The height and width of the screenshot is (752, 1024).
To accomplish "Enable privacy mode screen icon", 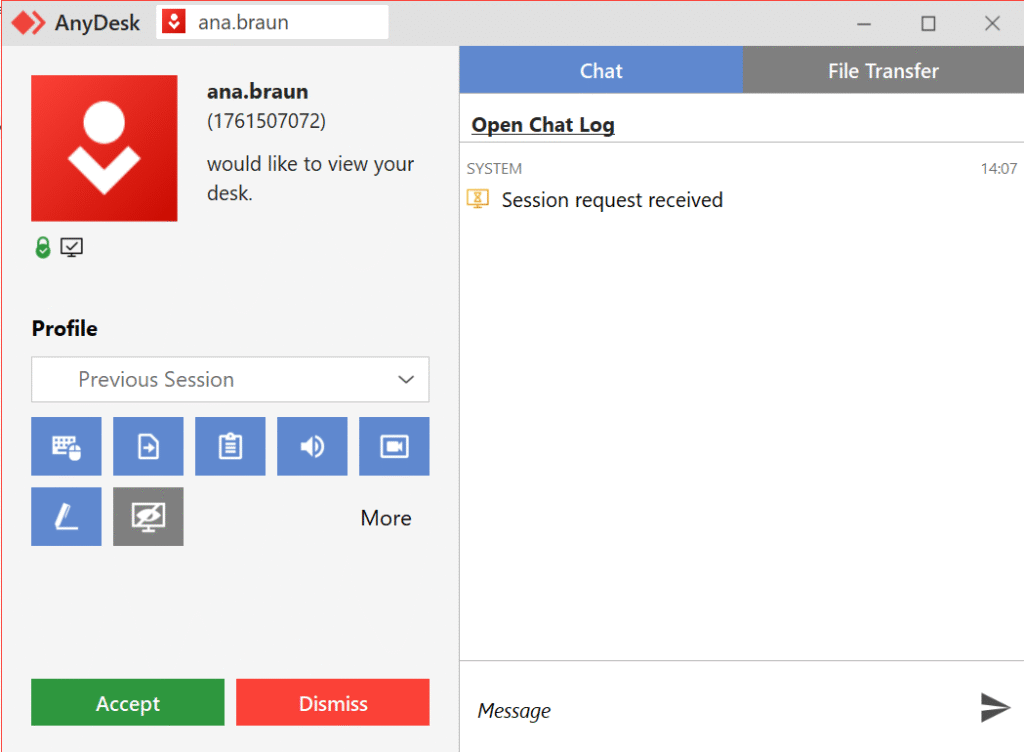I will tap(148, 516).
